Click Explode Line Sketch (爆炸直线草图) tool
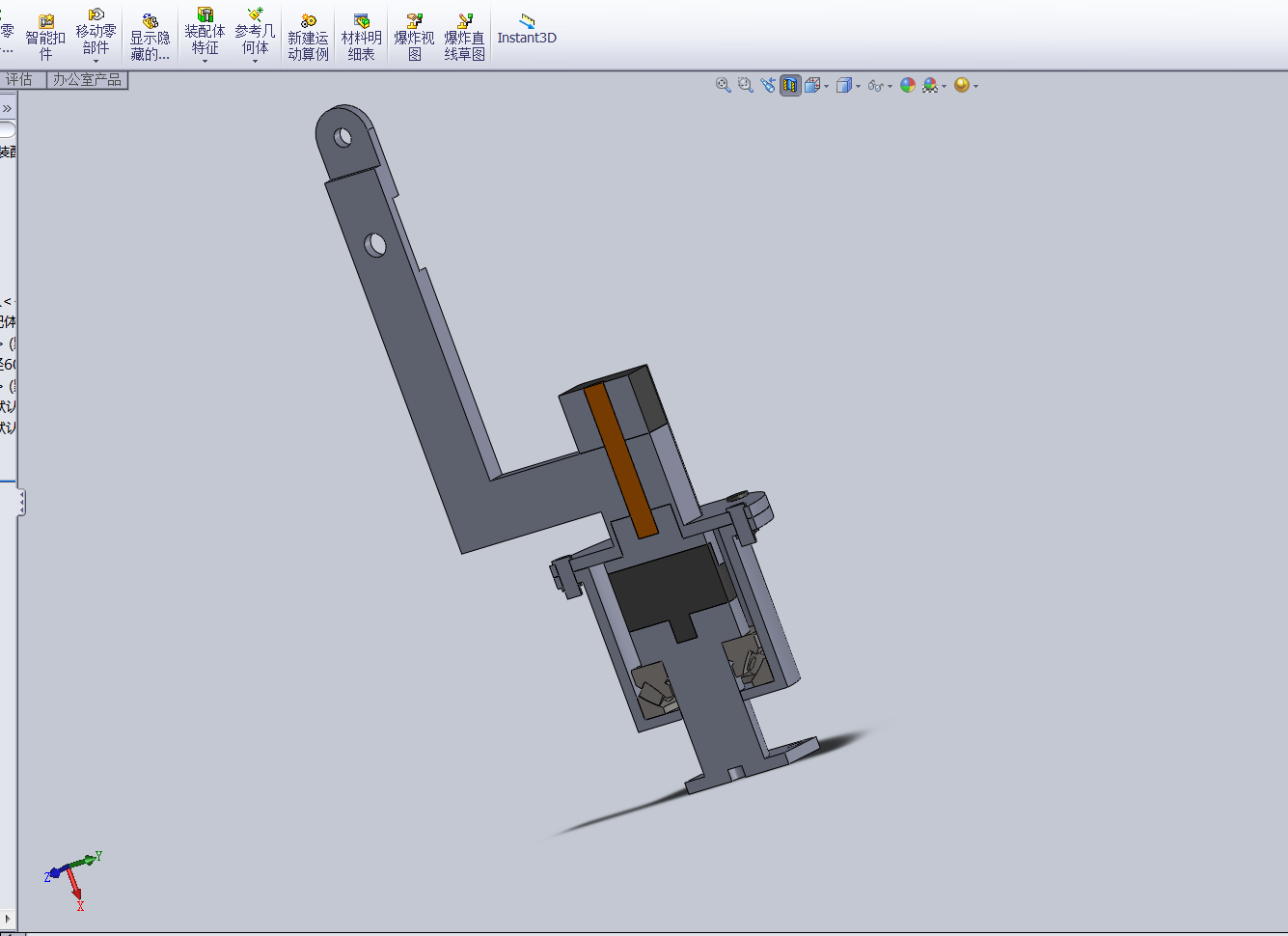The width and height of the screenshot is (1288, 936). 464,35
